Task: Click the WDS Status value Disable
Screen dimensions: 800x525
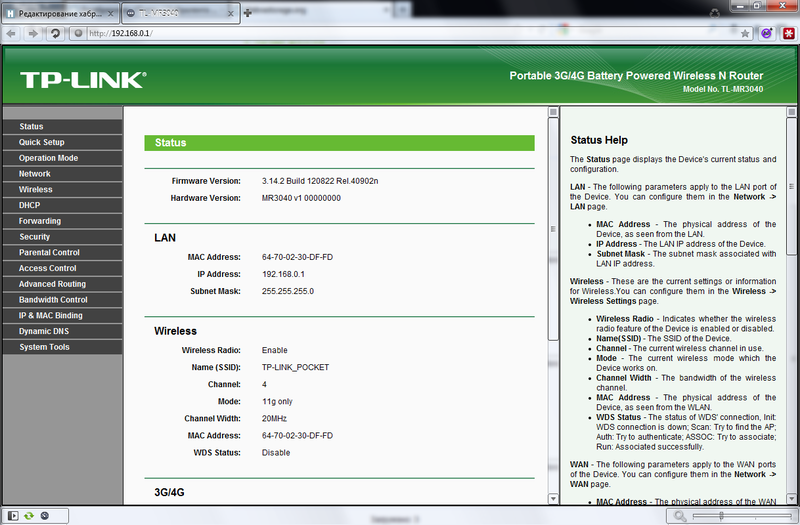Action: coord(276,453)
